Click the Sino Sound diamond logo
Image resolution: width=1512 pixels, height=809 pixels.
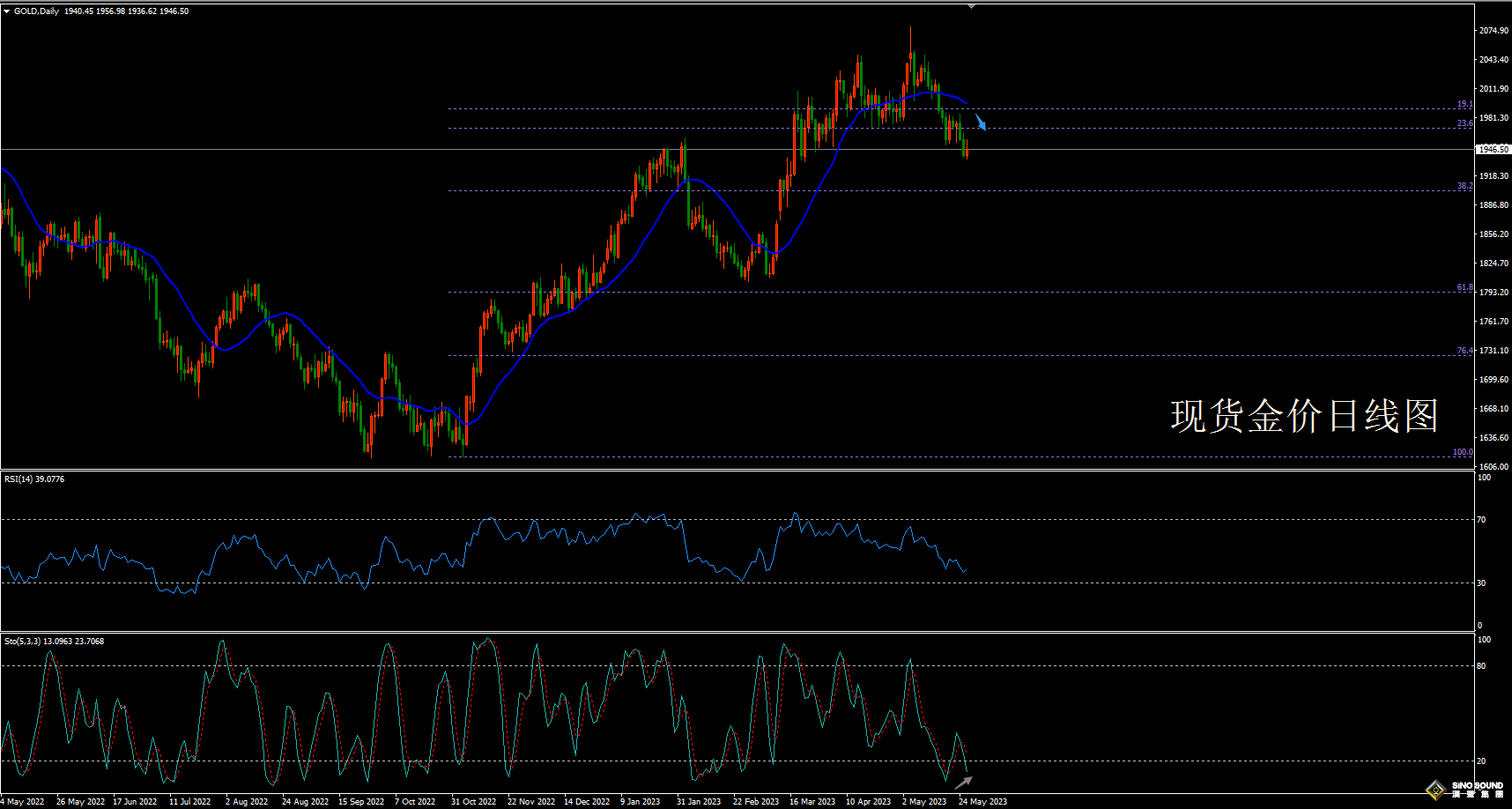(1436, 789)
